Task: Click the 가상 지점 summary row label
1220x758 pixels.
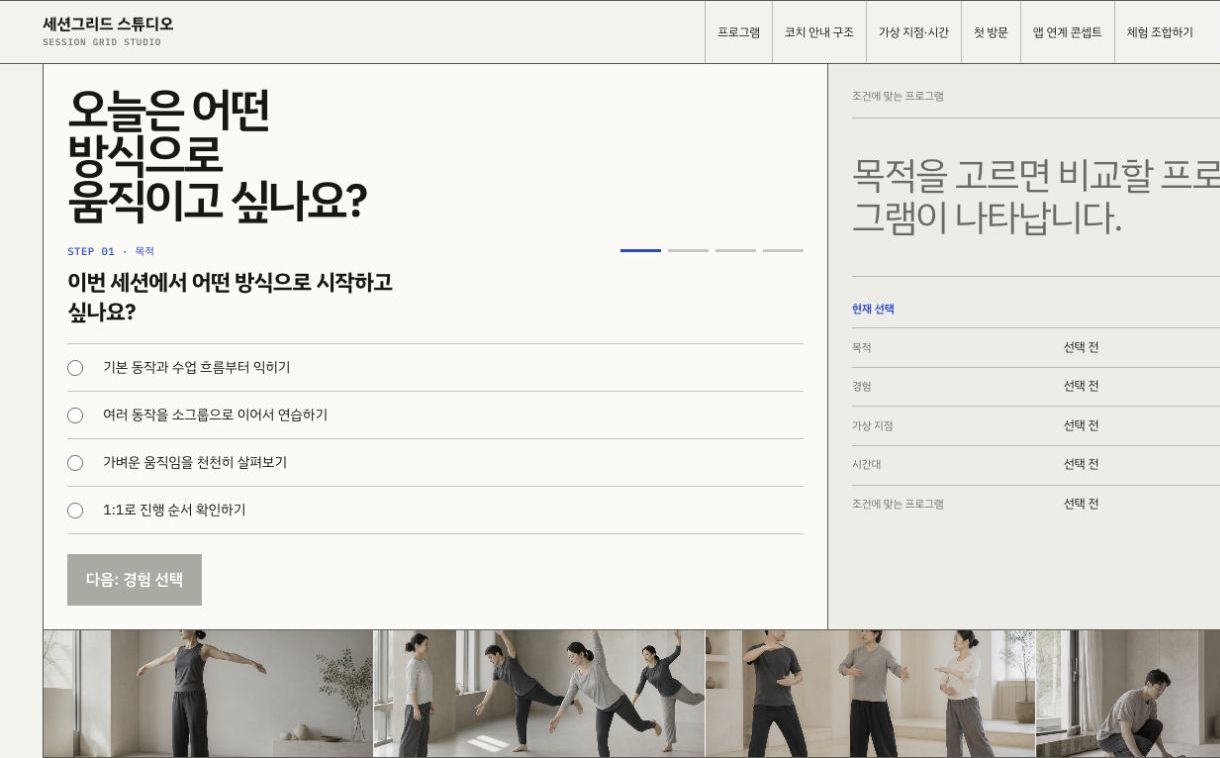Action: pos(872,426)
